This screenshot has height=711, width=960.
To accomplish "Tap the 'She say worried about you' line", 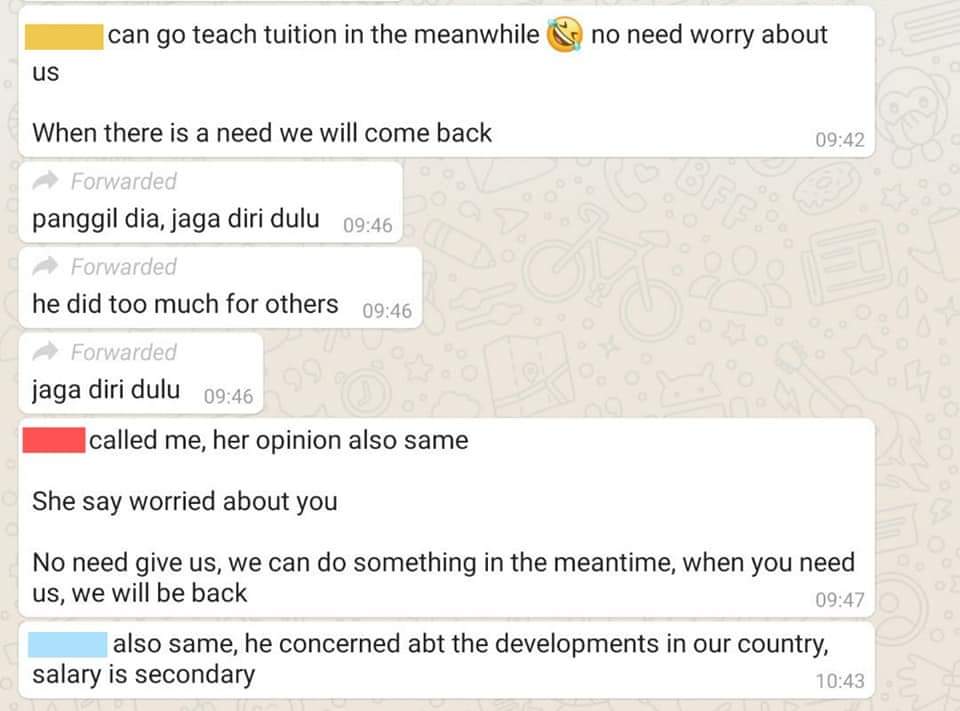I will point(185,502).
